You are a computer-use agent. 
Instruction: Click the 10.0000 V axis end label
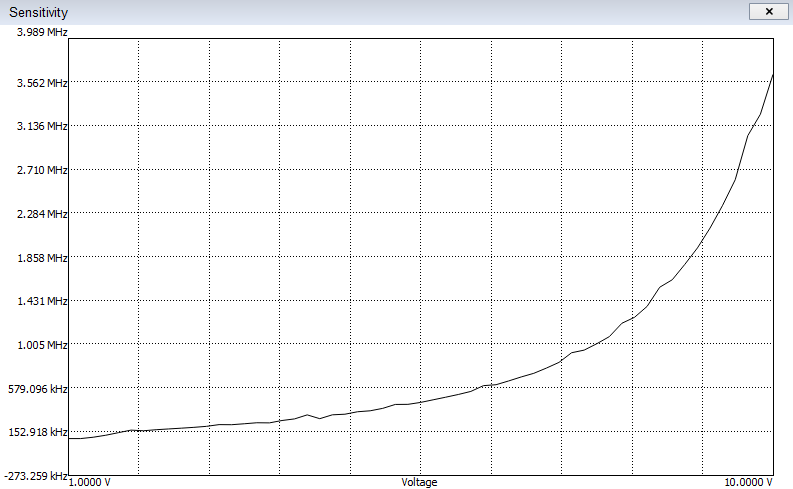748,482
